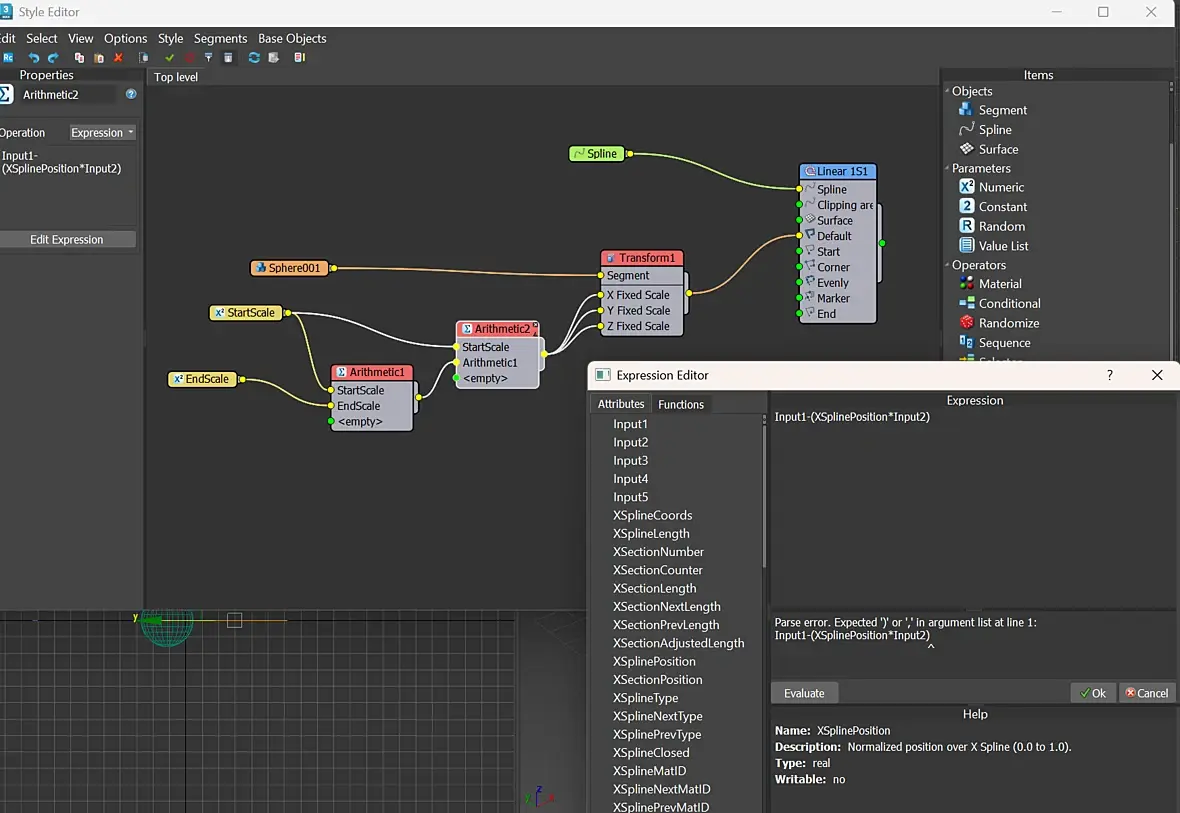
Task: Open the Operation Expression dropdown
Action: coord(102,133)
